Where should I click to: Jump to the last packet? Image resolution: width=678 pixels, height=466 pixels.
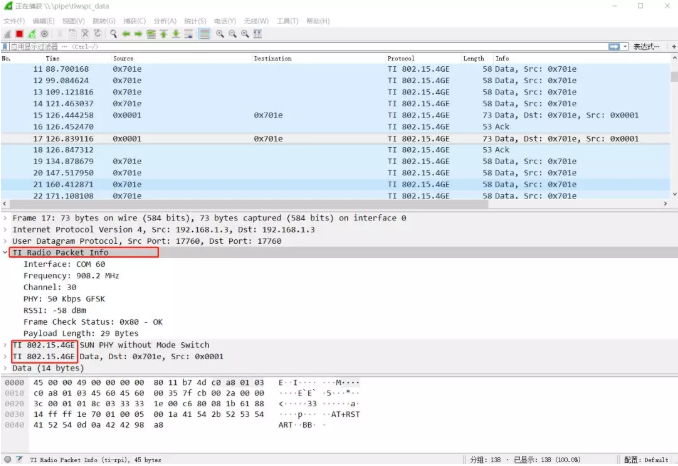tap(176, 34)
